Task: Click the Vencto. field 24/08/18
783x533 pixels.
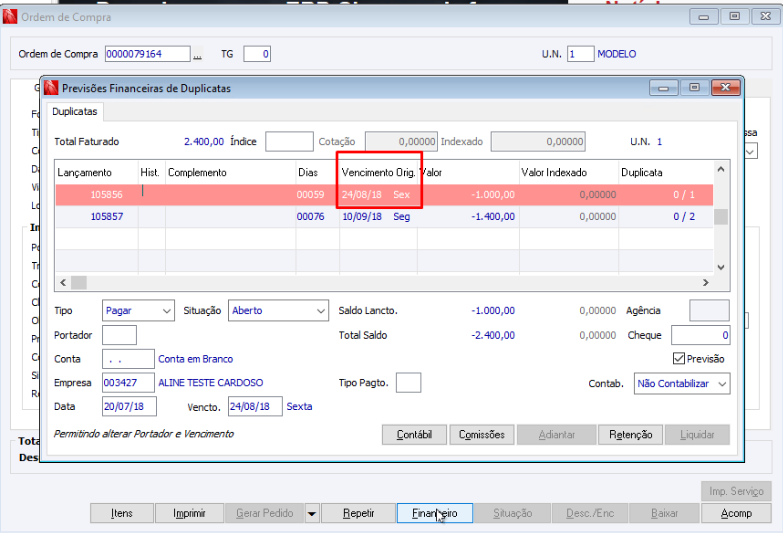Action: point(255,406)
